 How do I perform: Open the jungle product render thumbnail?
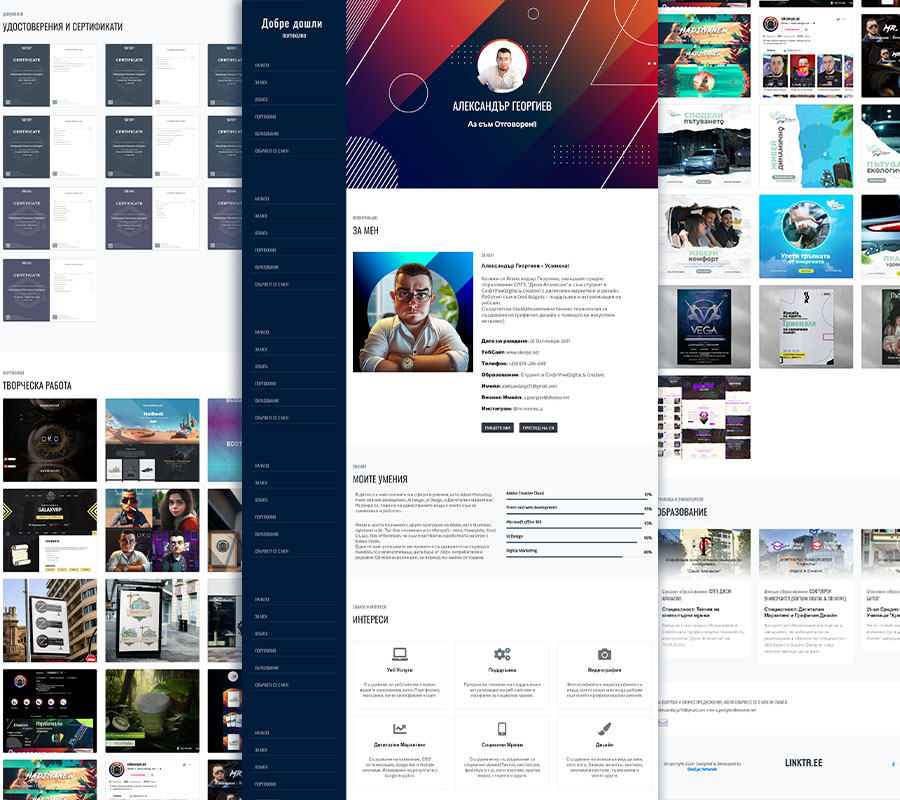pos(152,710)
